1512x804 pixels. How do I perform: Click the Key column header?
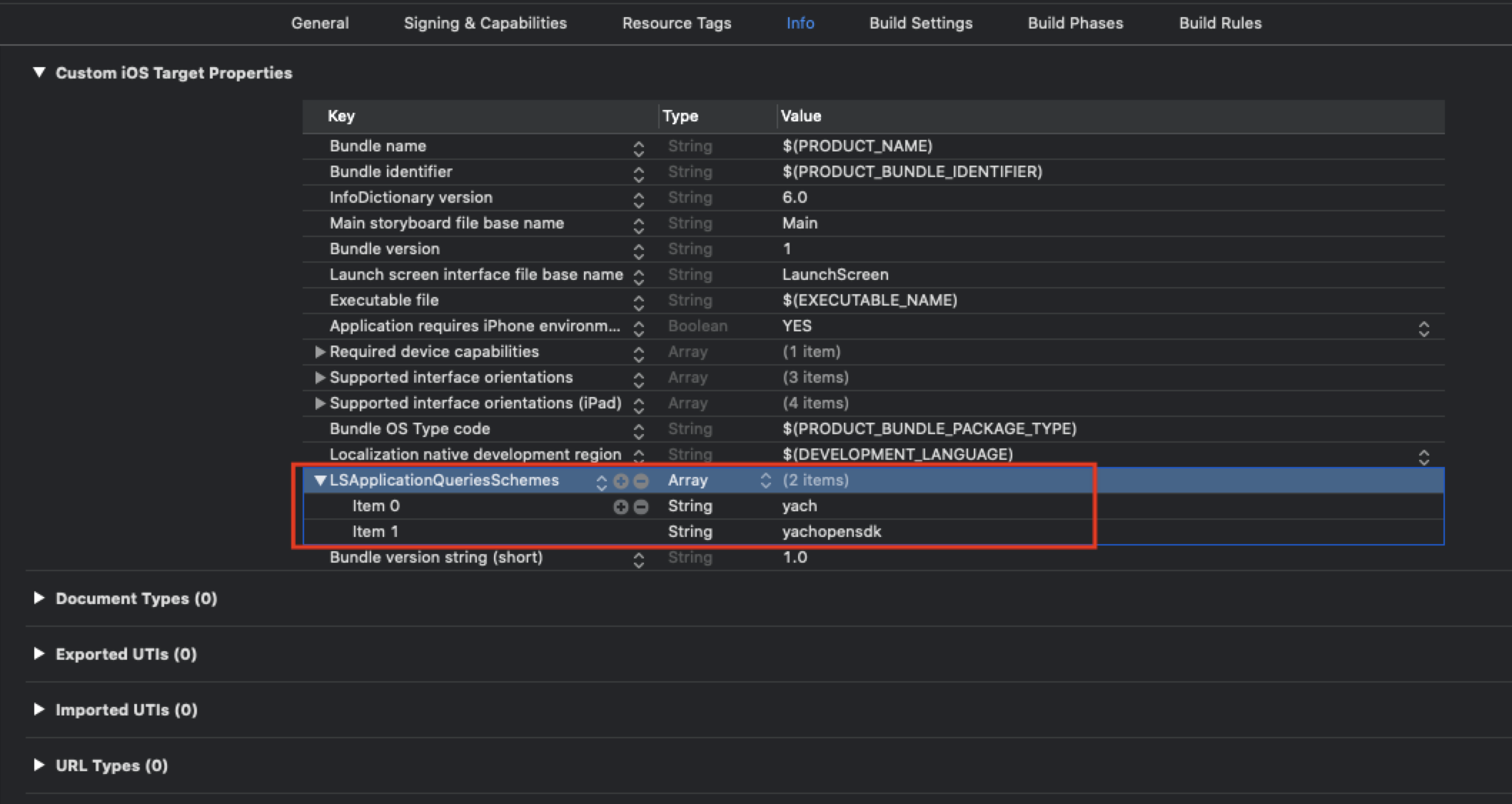click(x=341, y=116)
